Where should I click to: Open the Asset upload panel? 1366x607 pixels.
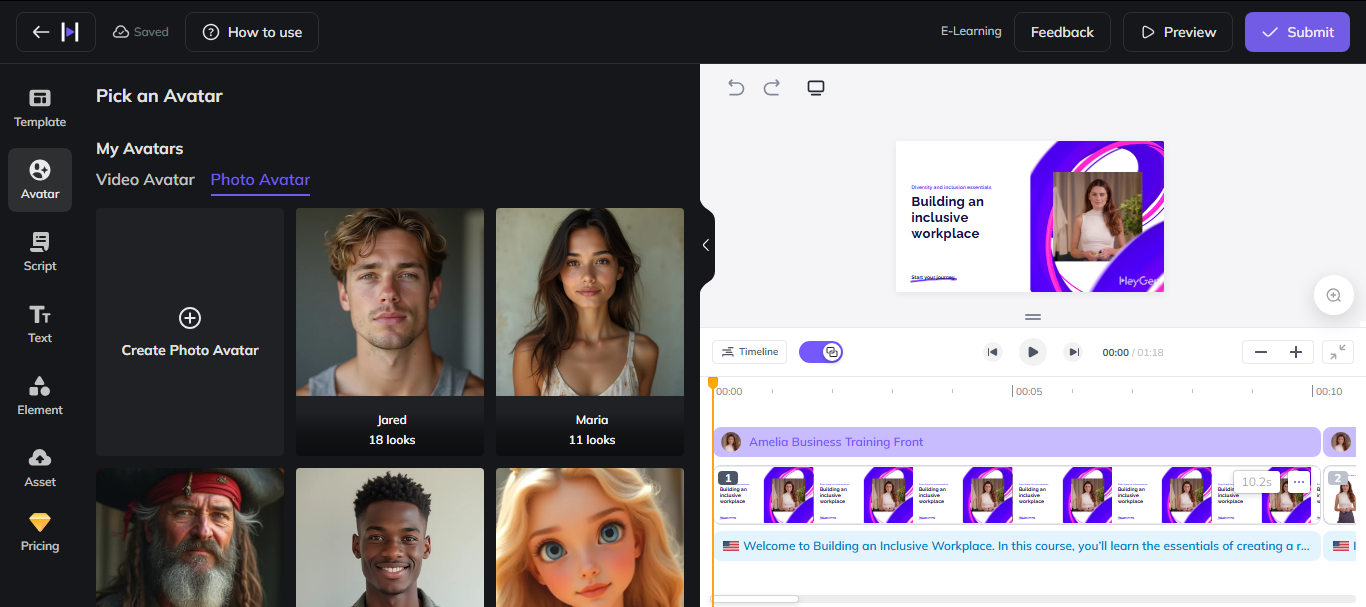40,468
